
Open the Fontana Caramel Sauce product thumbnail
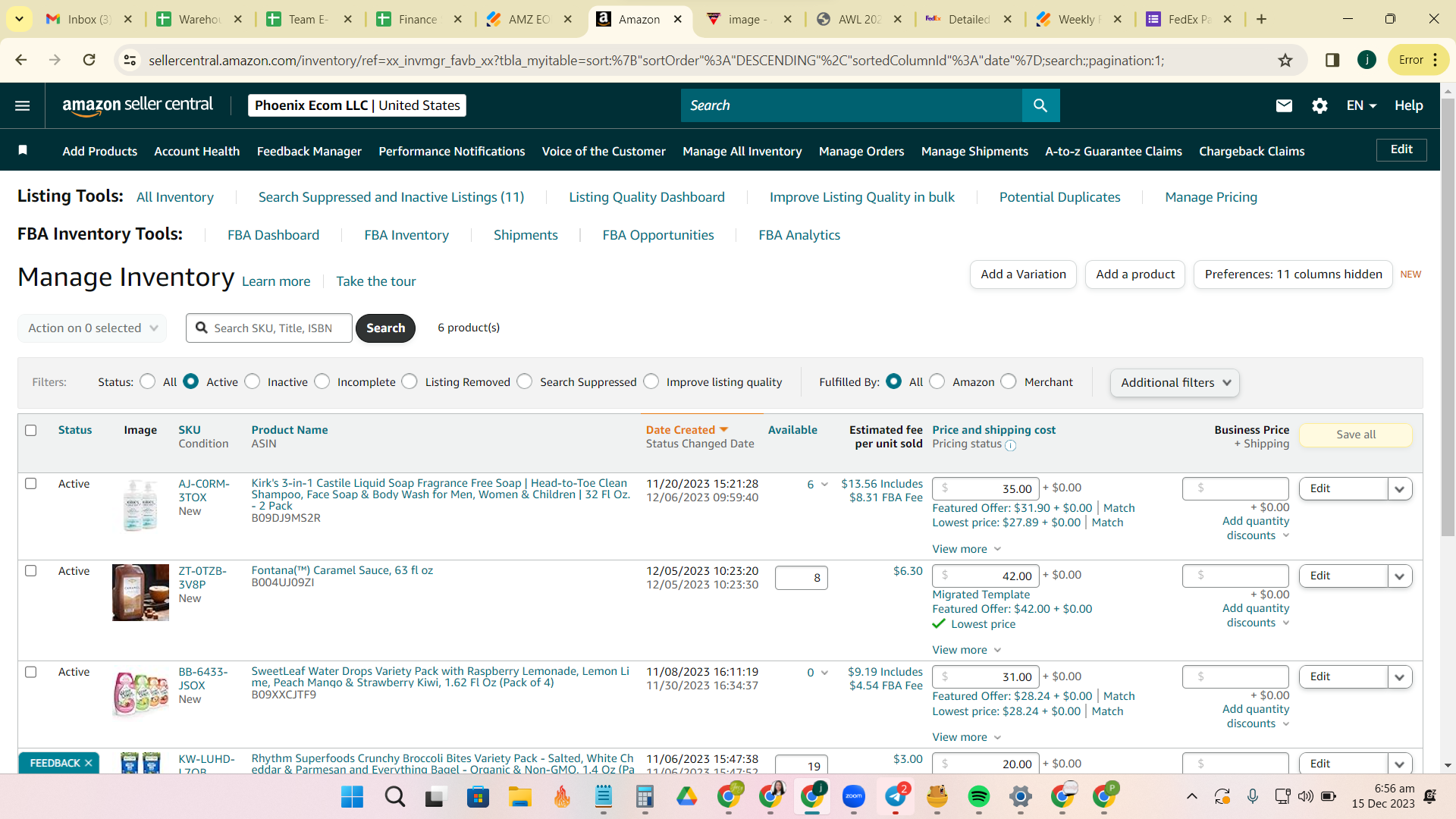tap(140, 592)
